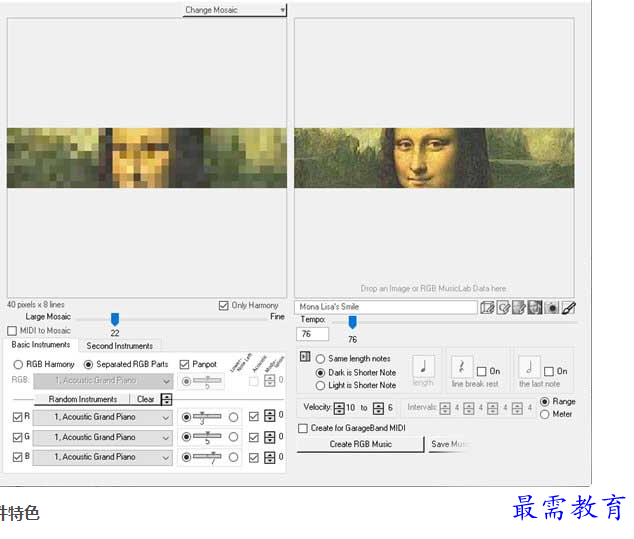This screenshot has width=634, height=539.
Task: Click the line break rest symbol button
Action: [x=462, y=367]
